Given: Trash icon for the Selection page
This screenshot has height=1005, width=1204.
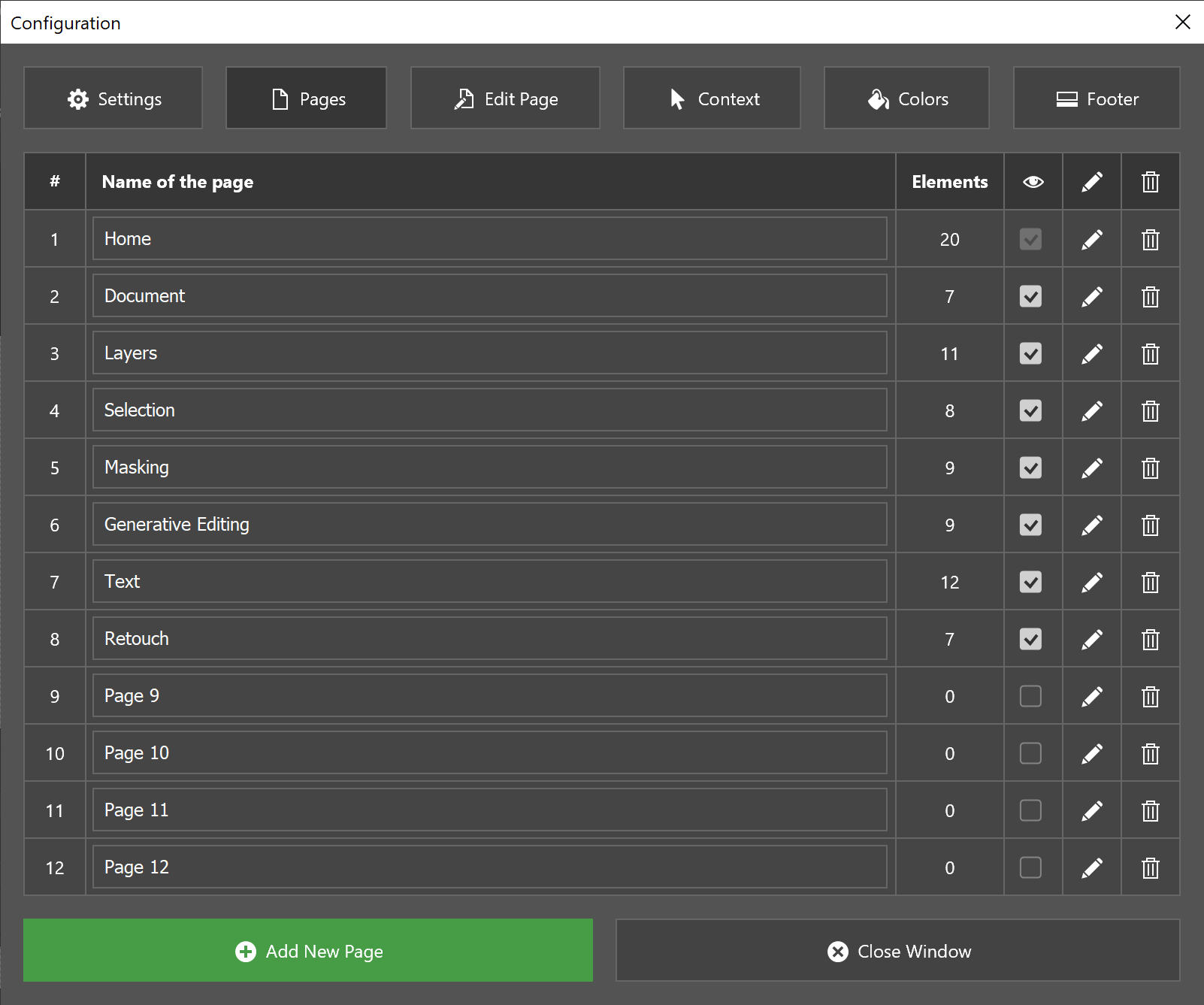Looking at the screenshot, I should tap(1151, 411).
